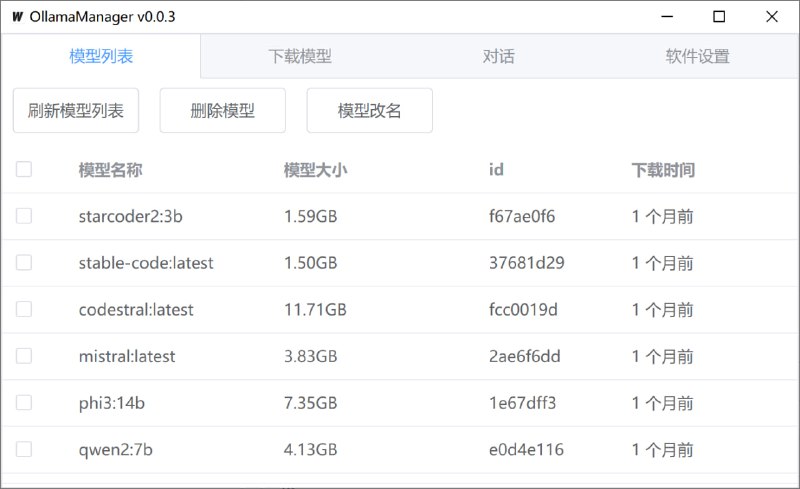
Task: Click the 模型改名 button
Action: [369, 111]
